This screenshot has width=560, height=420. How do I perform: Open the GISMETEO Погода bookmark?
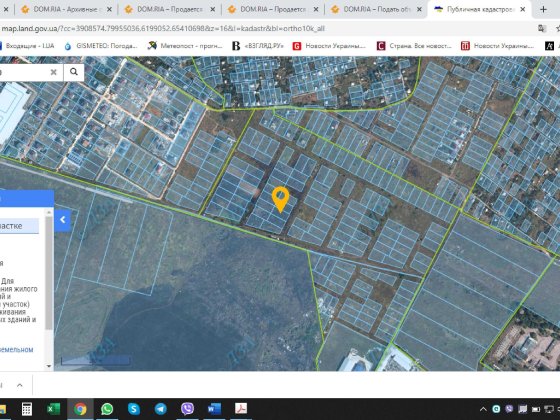(101, 46)
